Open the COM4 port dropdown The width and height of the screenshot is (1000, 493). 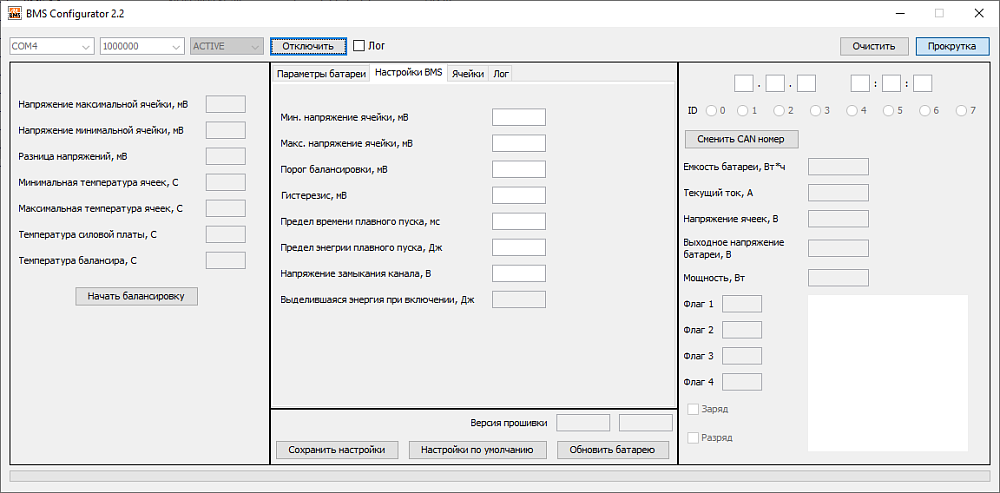tap(52, 46)
